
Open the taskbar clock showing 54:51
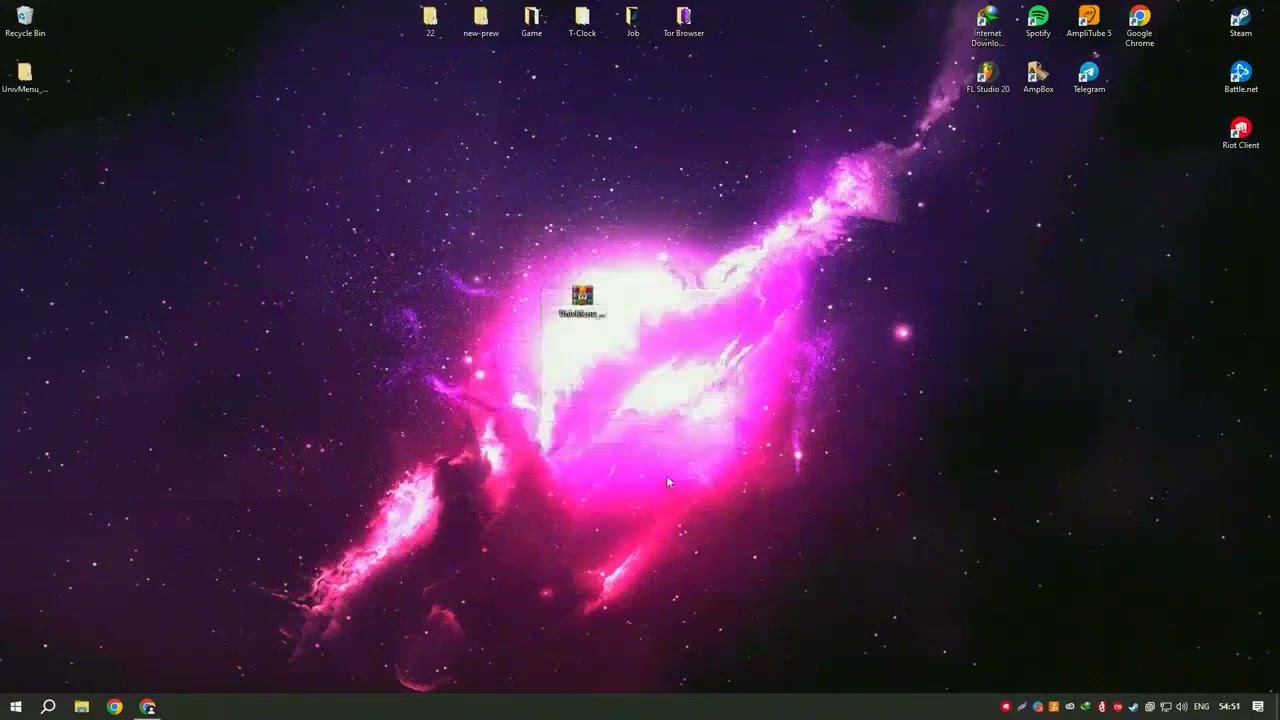(x=1230, y=707)
